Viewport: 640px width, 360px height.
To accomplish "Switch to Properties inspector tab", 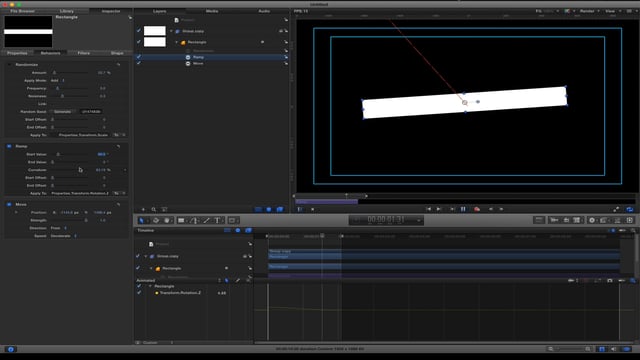I will pos(17,53).
